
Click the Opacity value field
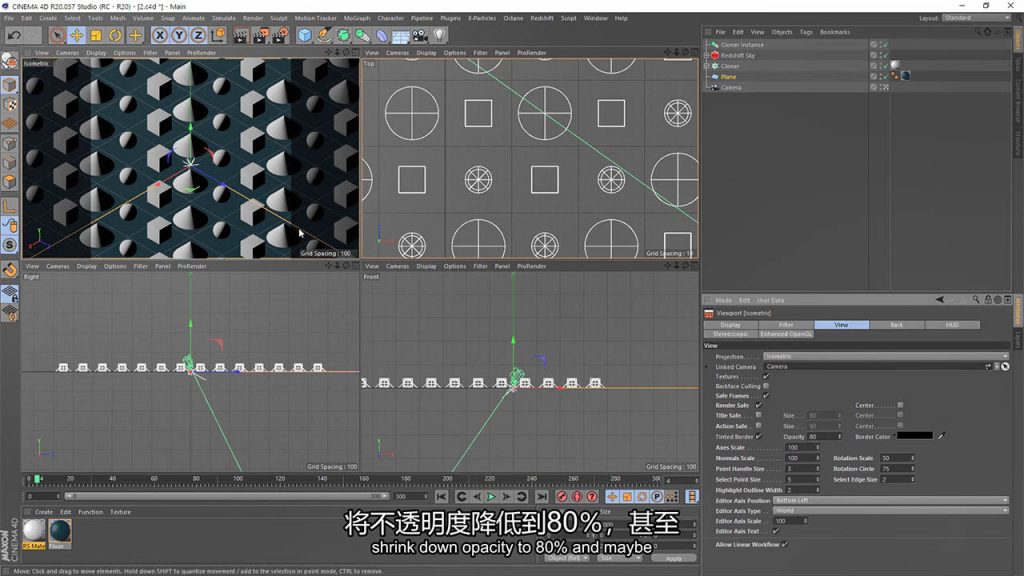click(822, 436)
